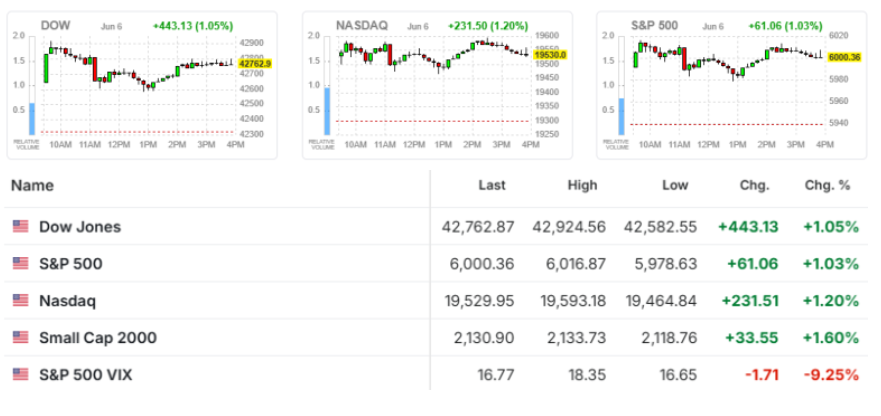Click S&P 500 low value 5,978.63

(664, 264)
